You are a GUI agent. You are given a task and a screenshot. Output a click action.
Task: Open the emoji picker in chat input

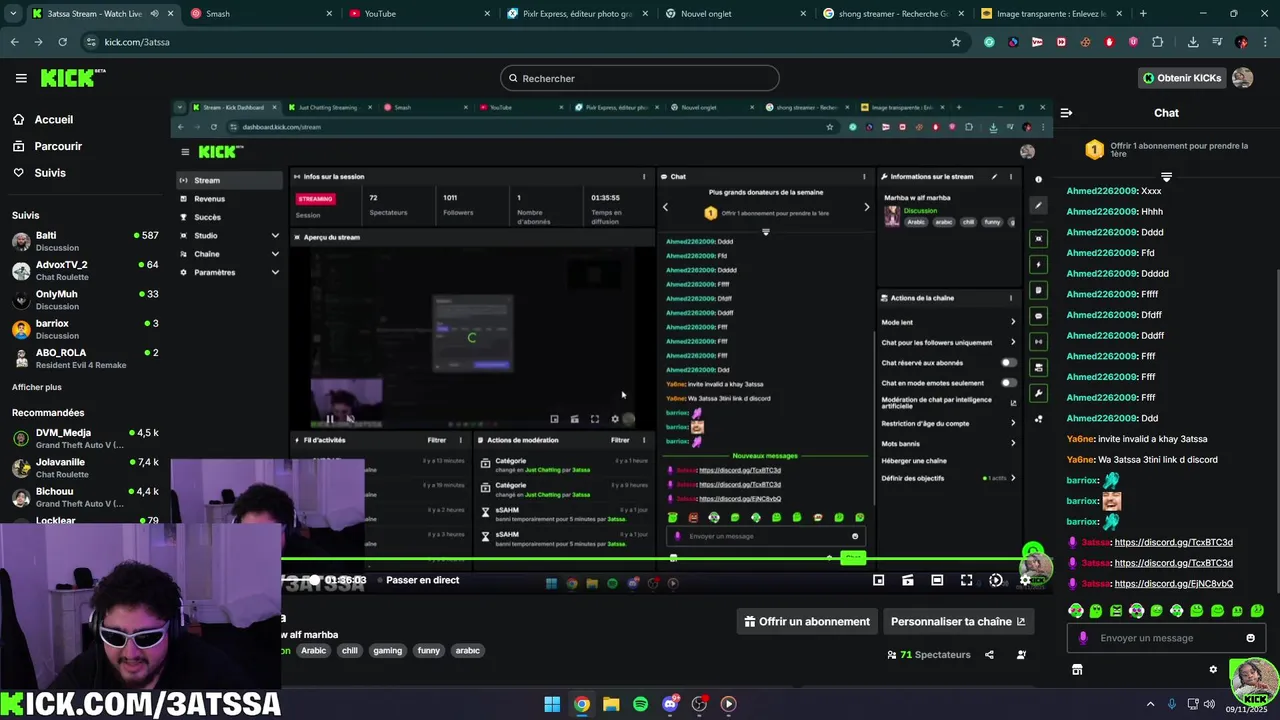tap(1250, 638)
